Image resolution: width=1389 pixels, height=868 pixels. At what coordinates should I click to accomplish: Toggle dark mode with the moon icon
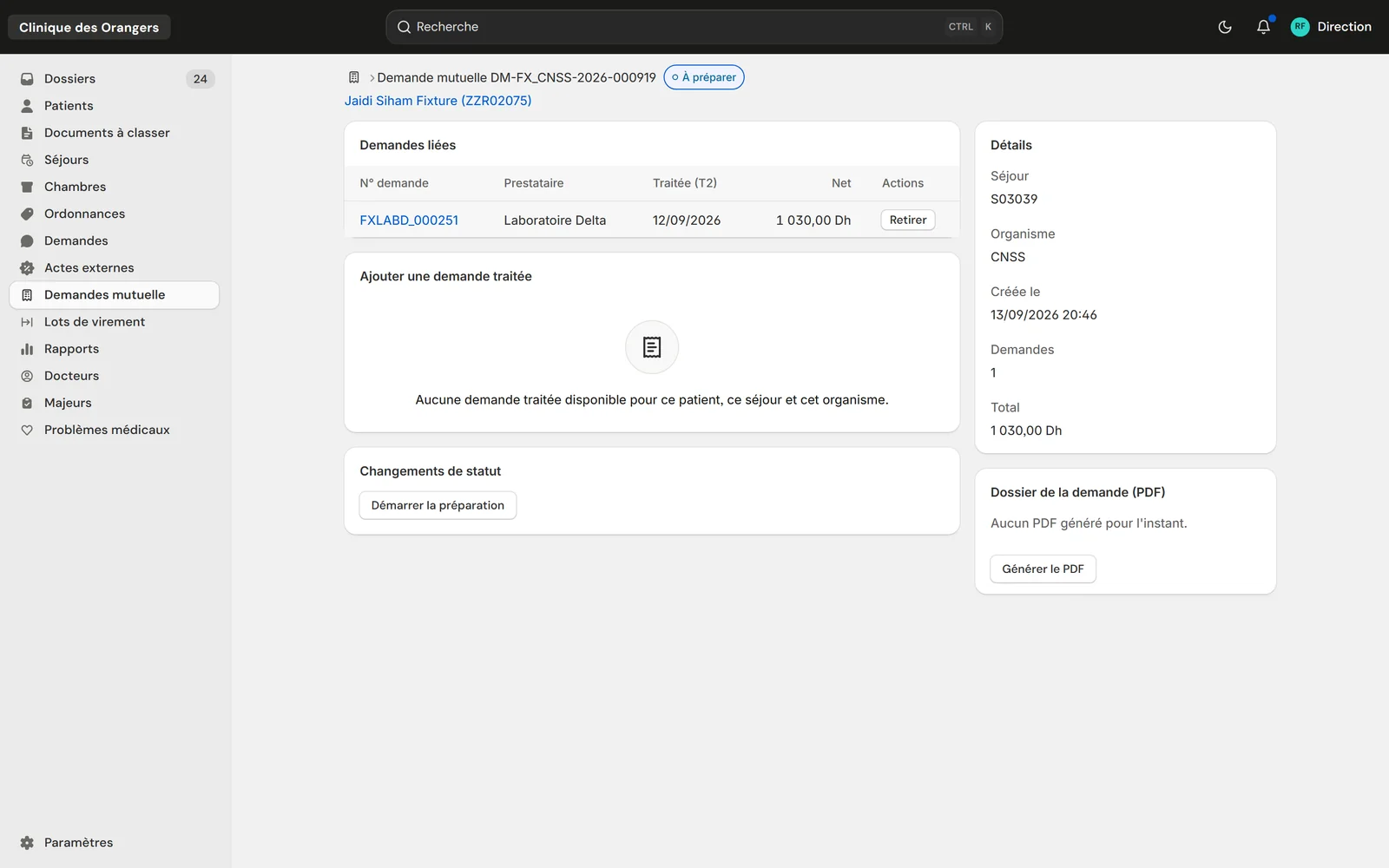click(x=1225, y=27)
